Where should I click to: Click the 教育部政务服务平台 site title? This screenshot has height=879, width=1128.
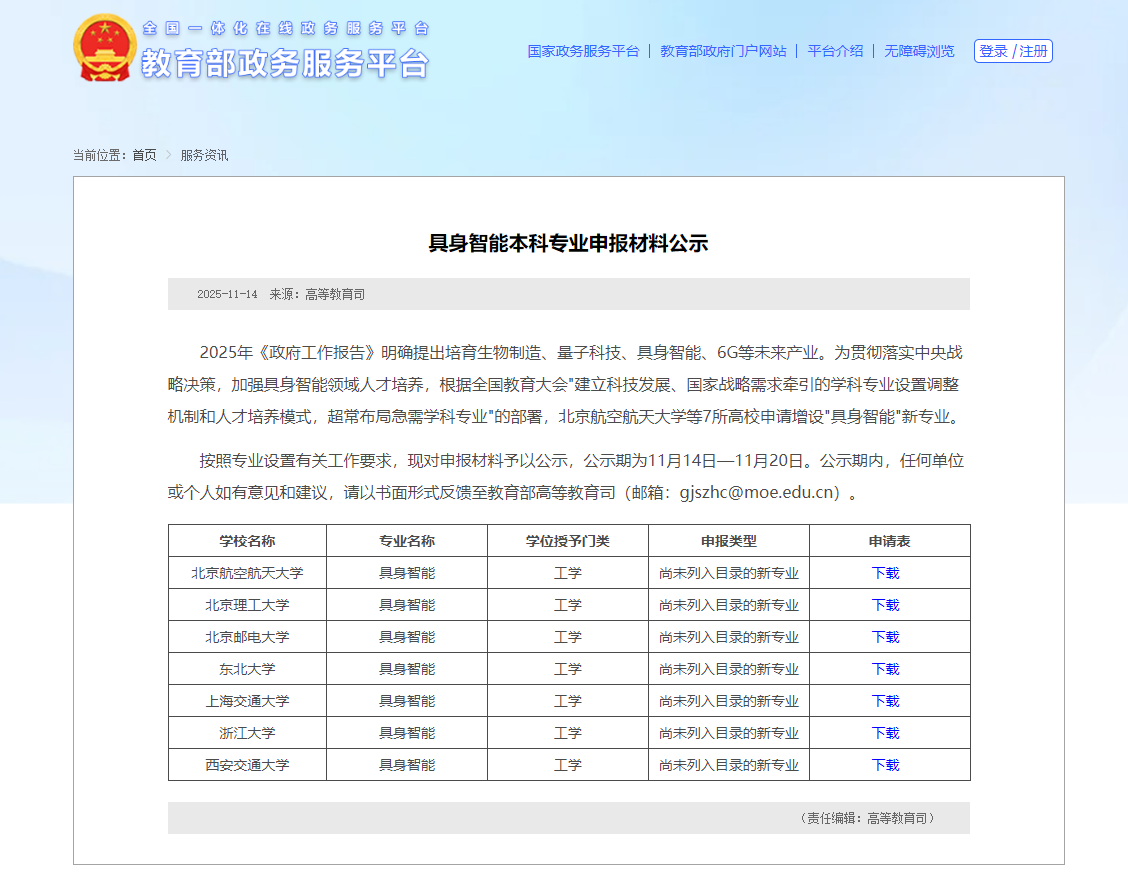pyautogui.click(x=284, y=63)
